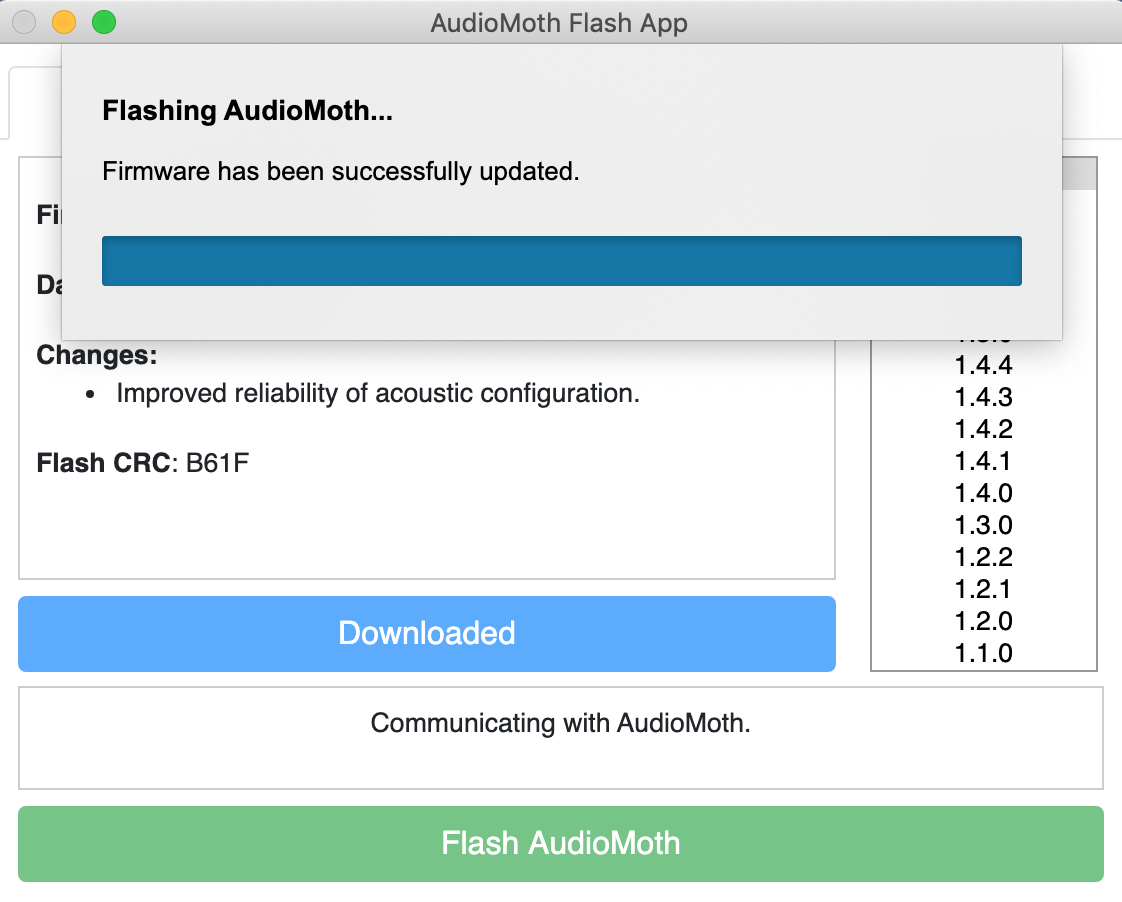This screenshot has width=1122, height=902.
Task: Select firmware version 1.4.3 from the list
Action: 981,397
